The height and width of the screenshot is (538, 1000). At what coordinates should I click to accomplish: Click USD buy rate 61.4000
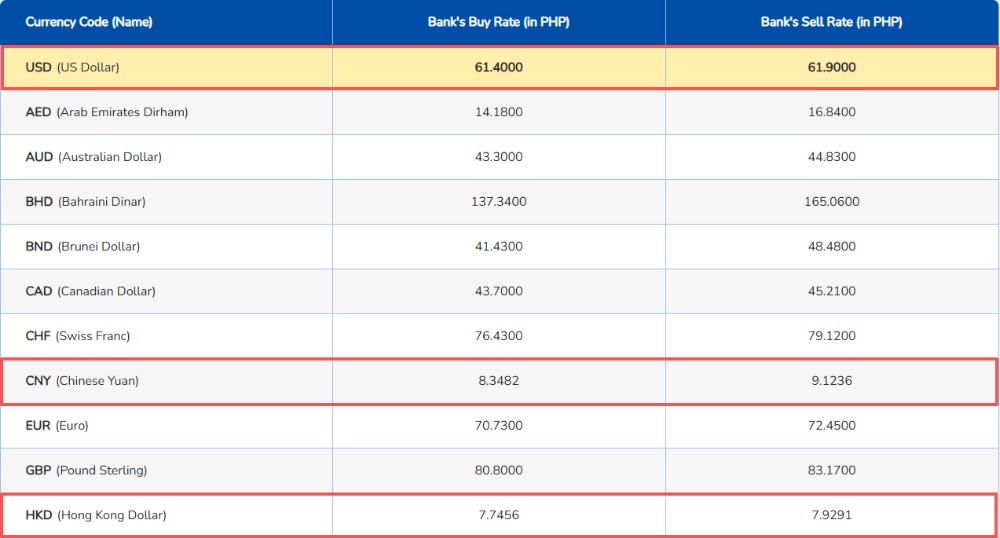pyautogui.click(x=499, y=67)
